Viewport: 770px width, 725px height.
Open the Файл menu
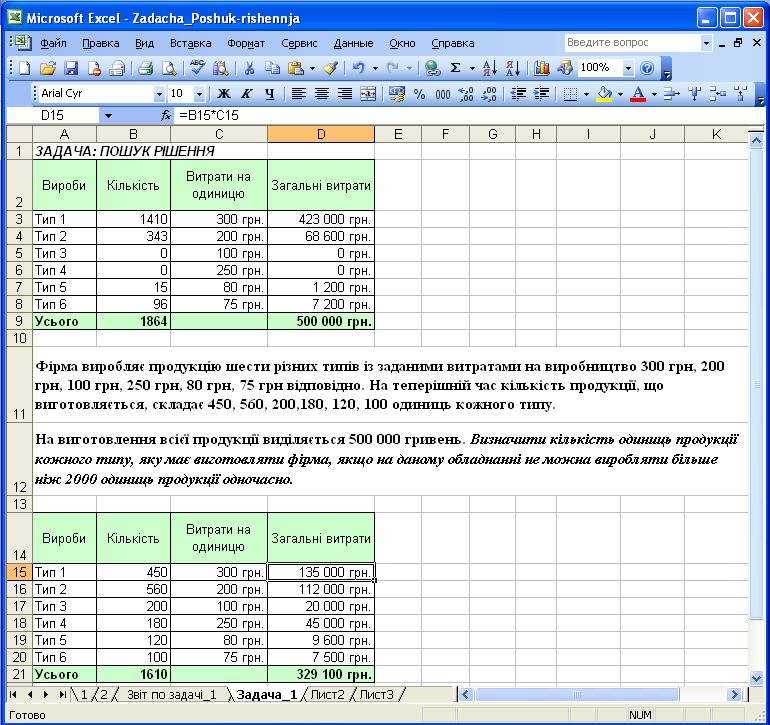(x=53, y=43)
